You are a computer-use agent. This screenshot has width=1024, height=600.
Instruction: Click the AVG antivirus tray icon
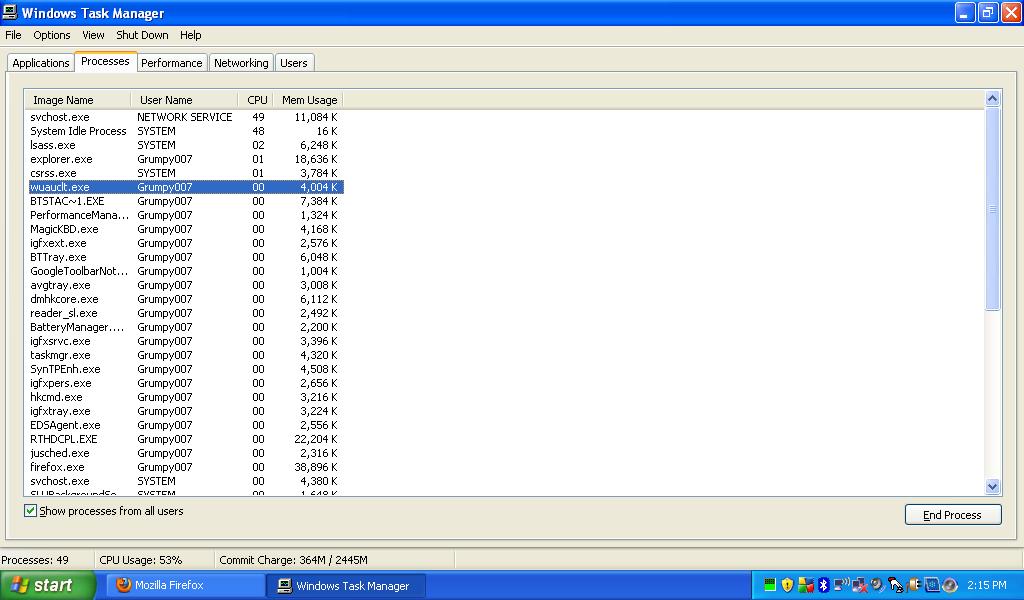tap(806, 585)
